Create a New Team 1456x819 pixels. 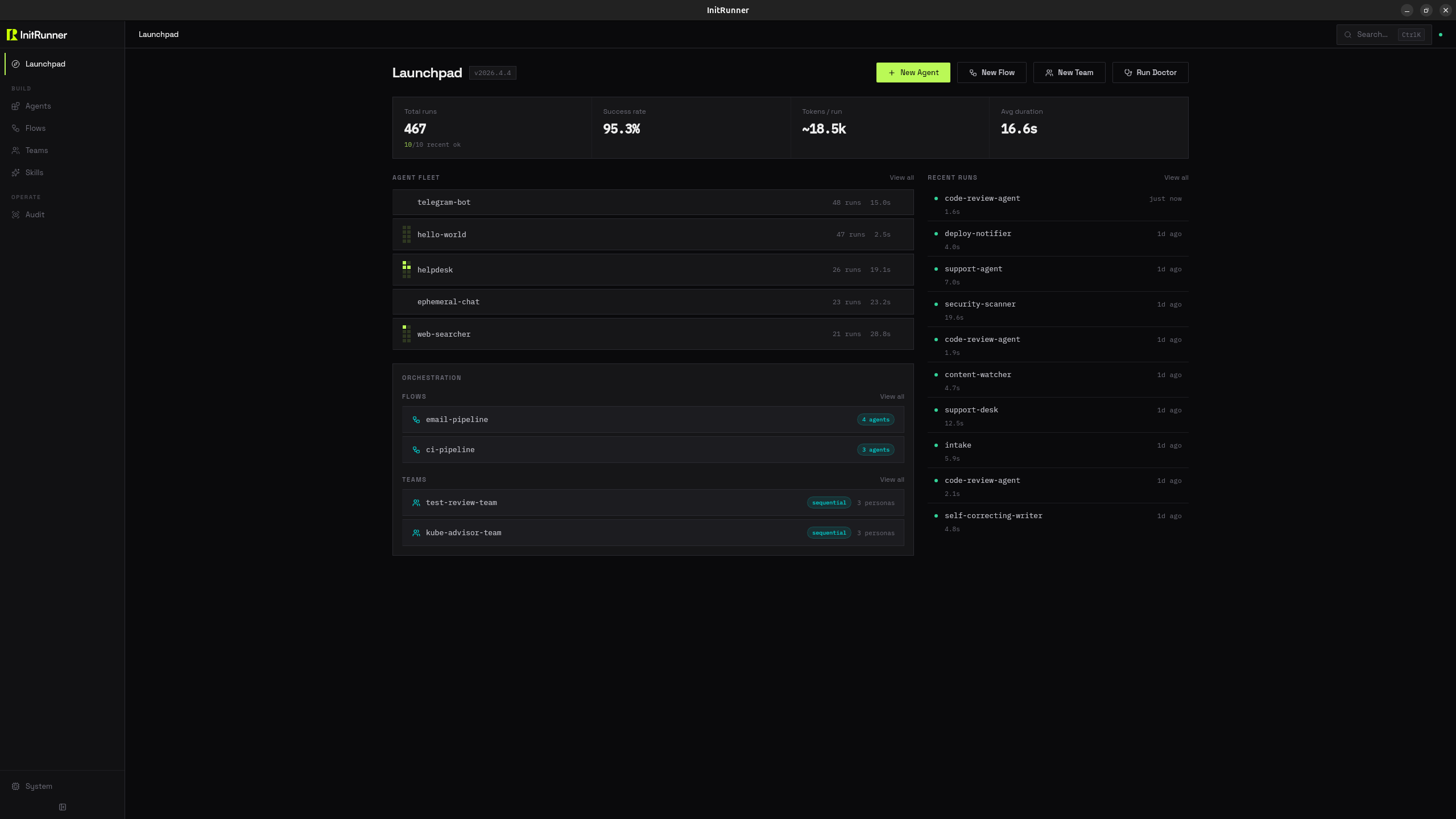pyautogui.click(x=1069, y=73)
